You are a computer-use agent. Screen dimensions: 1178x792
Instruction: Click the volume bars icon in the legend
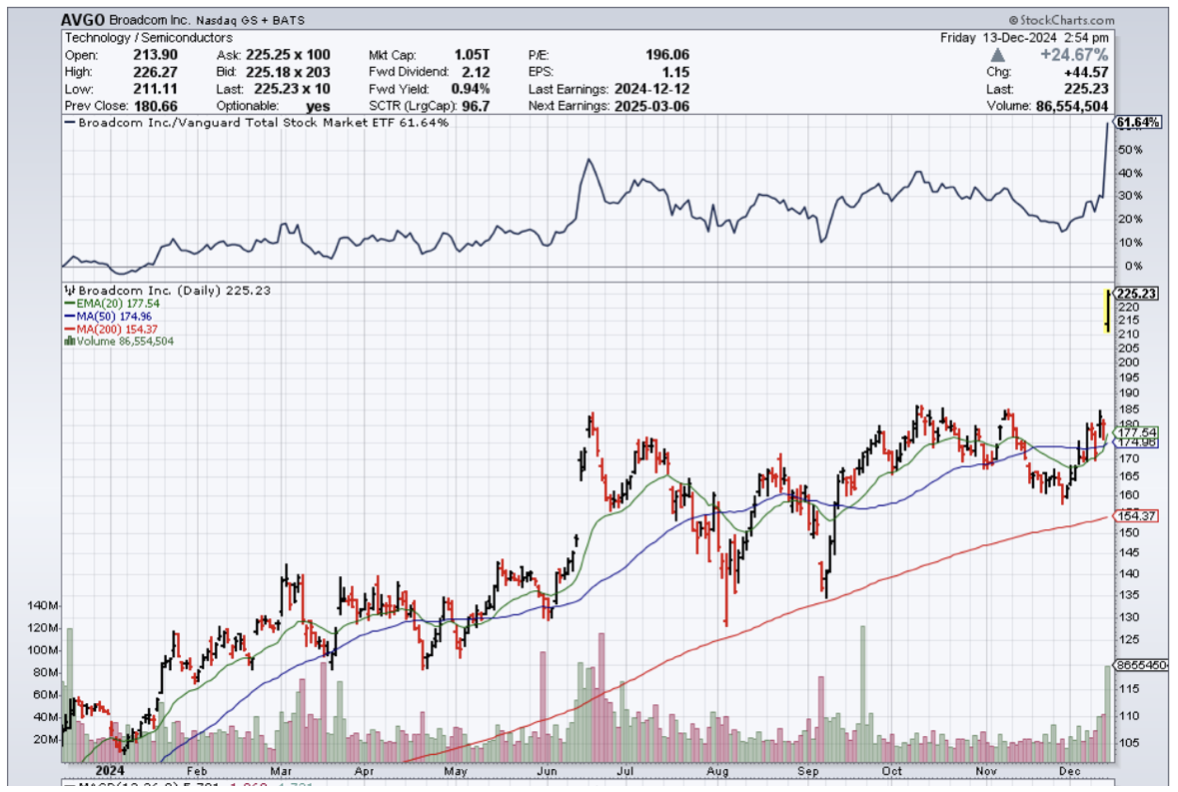[68, 341]
